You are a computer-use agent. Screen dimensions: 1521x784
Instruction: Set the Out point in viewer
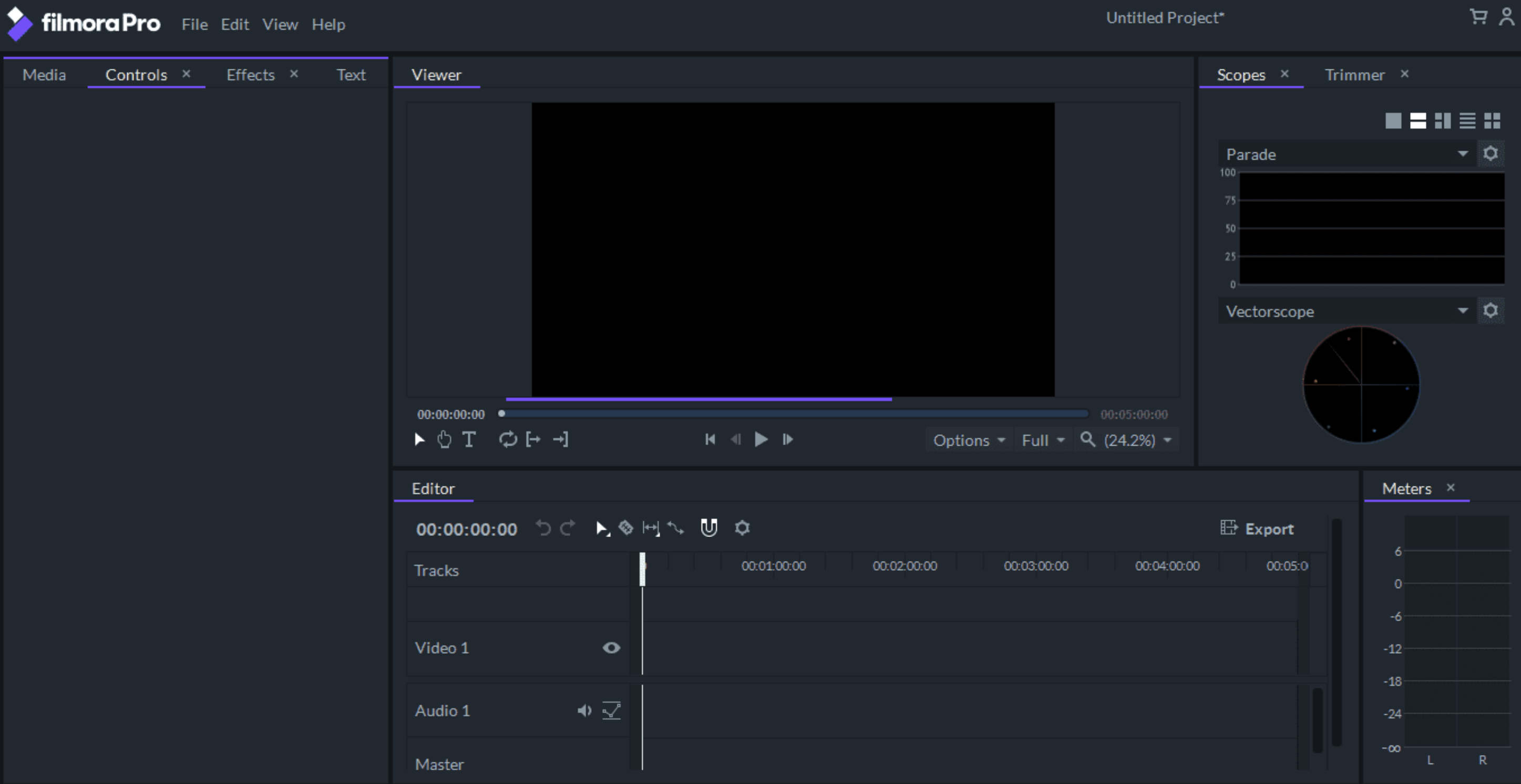click(x=560, y=439)
